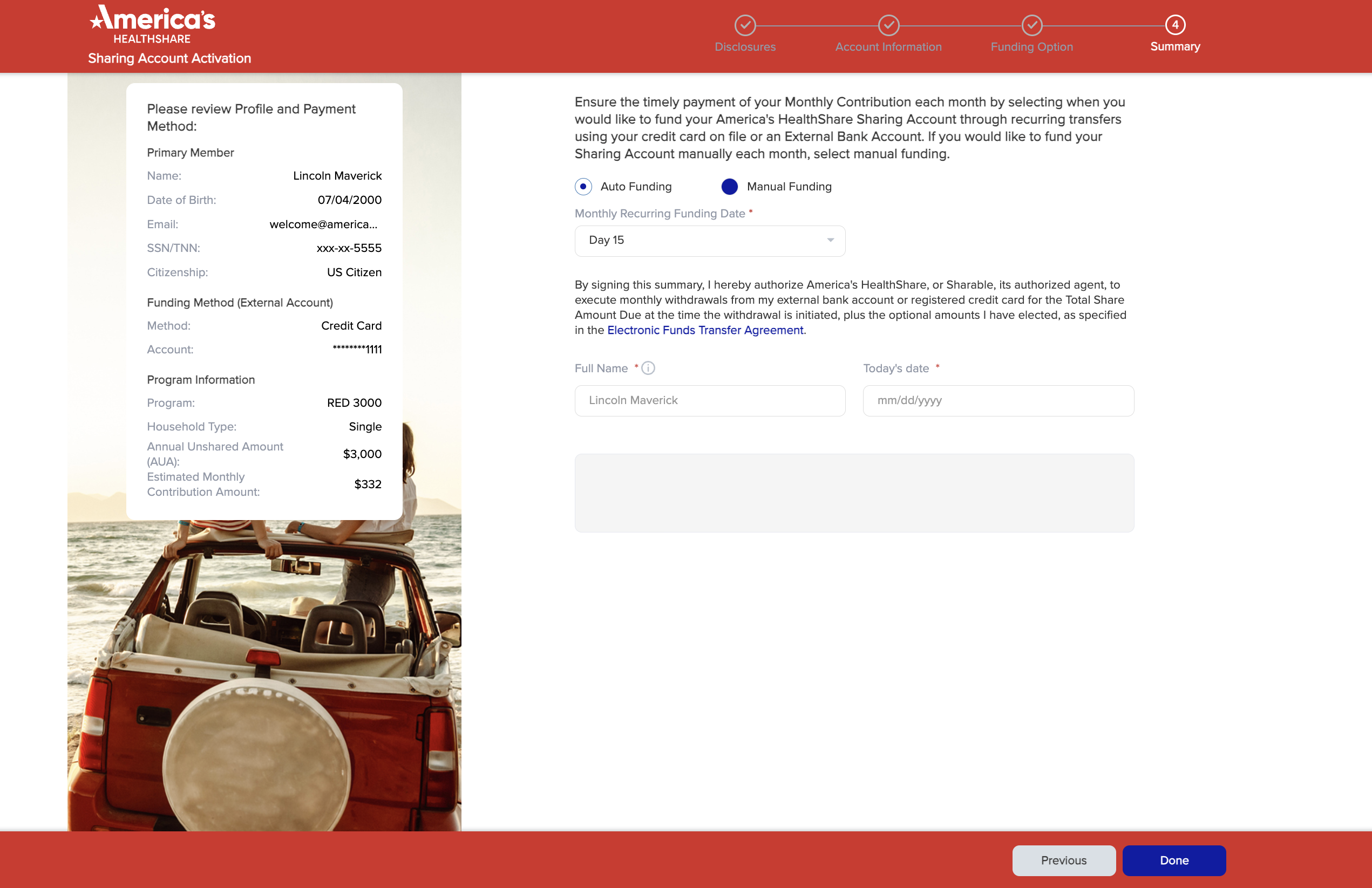Click the America's HealthShare logo
This screenshot has width=1372, height=888.
(153, 25)
